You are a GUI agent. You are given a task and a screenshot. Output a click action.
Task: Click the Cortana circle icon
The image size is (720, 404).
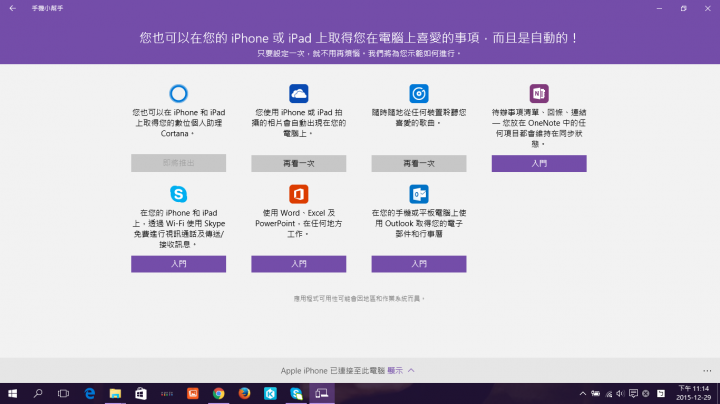(179, 94)
